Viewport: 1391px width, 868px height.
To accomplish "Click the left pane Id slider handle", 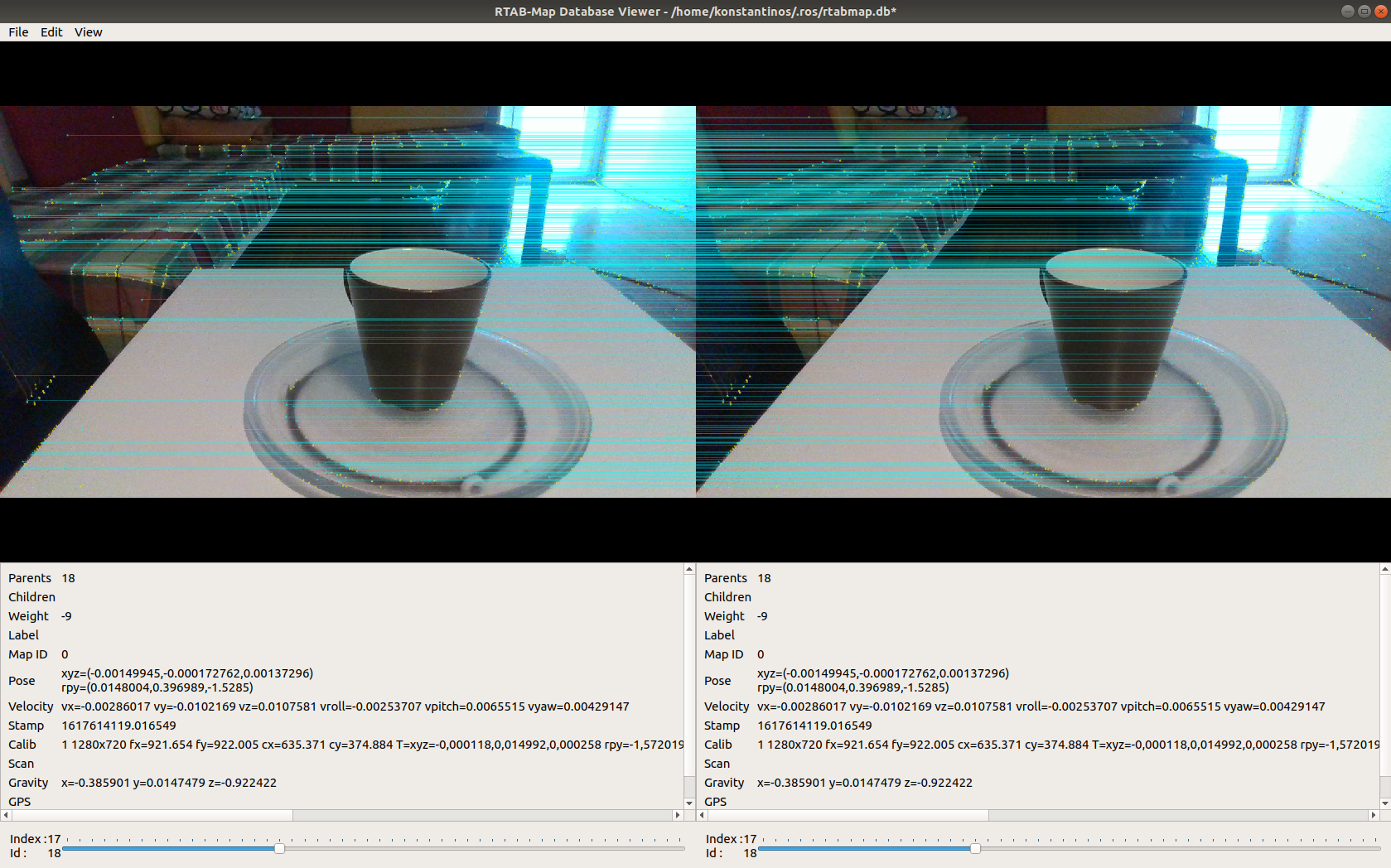I will [281, 849].
